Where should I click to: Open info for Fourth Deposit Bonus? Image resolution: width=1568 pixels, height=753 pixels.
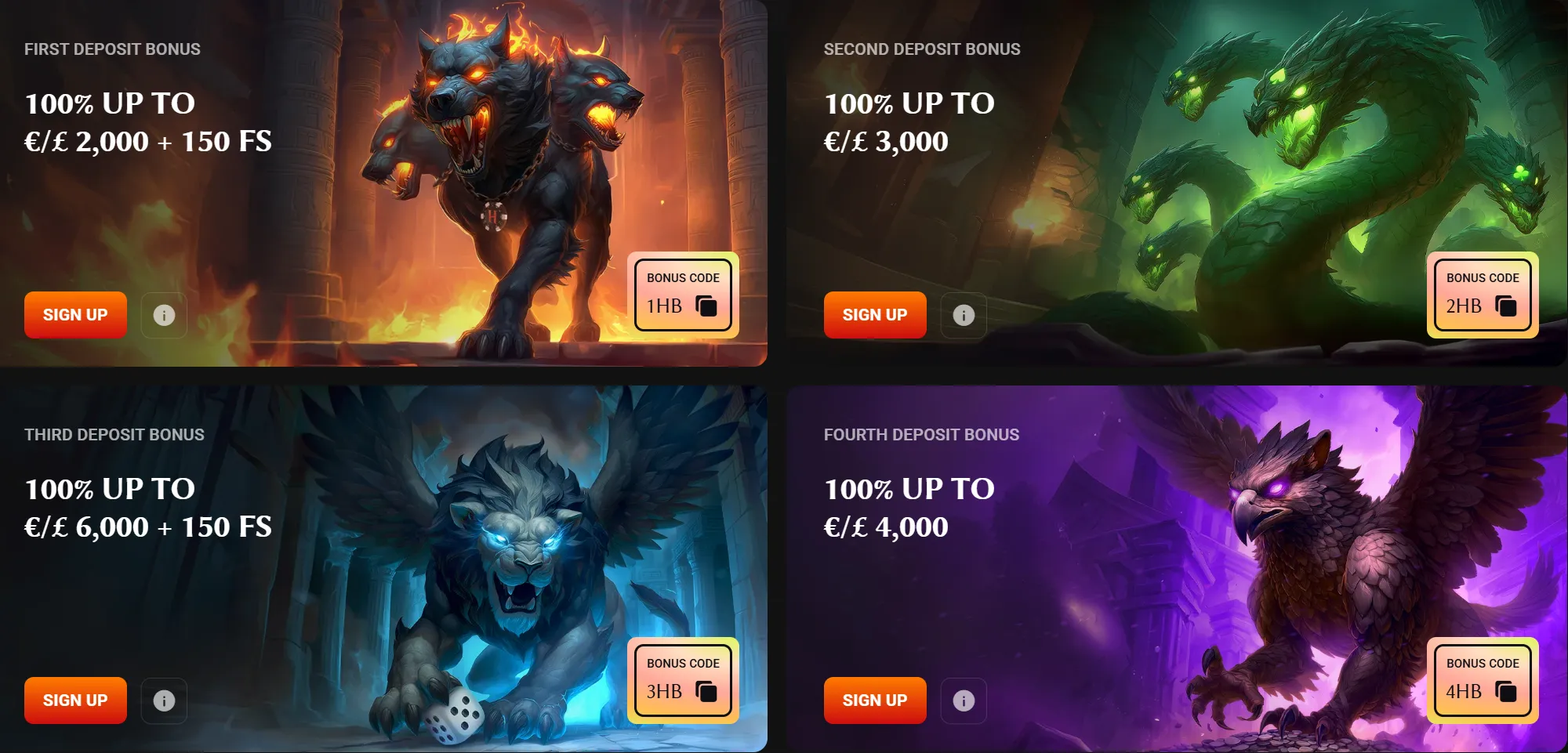pyautogui.click(x=964, y=701)
